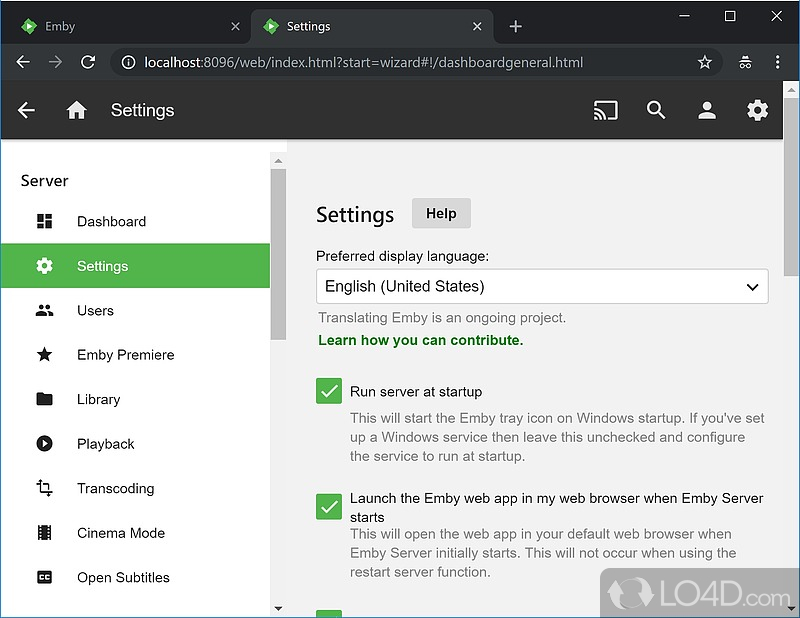This screenshot has width=800, height=618.
Task: Click the Emby Premiere star icon
Action: pos(44,354)
